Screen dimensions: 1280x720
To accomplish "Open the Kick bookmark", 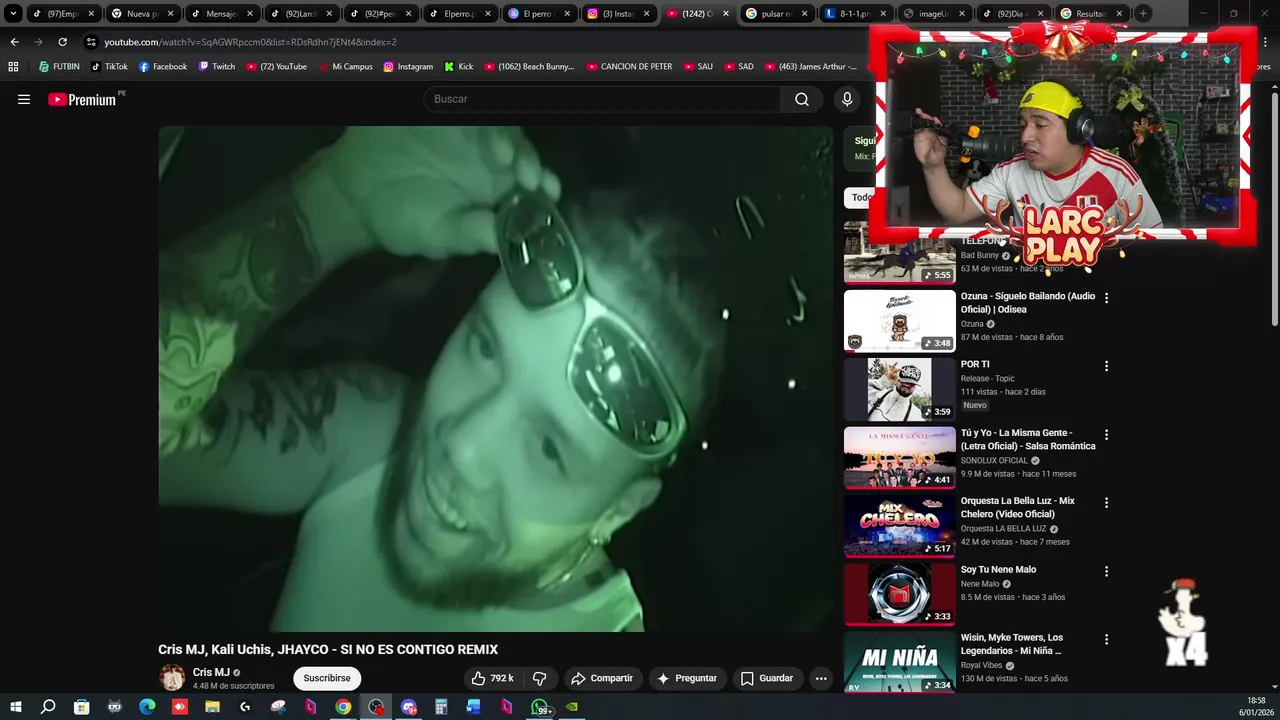I will 459,67.
